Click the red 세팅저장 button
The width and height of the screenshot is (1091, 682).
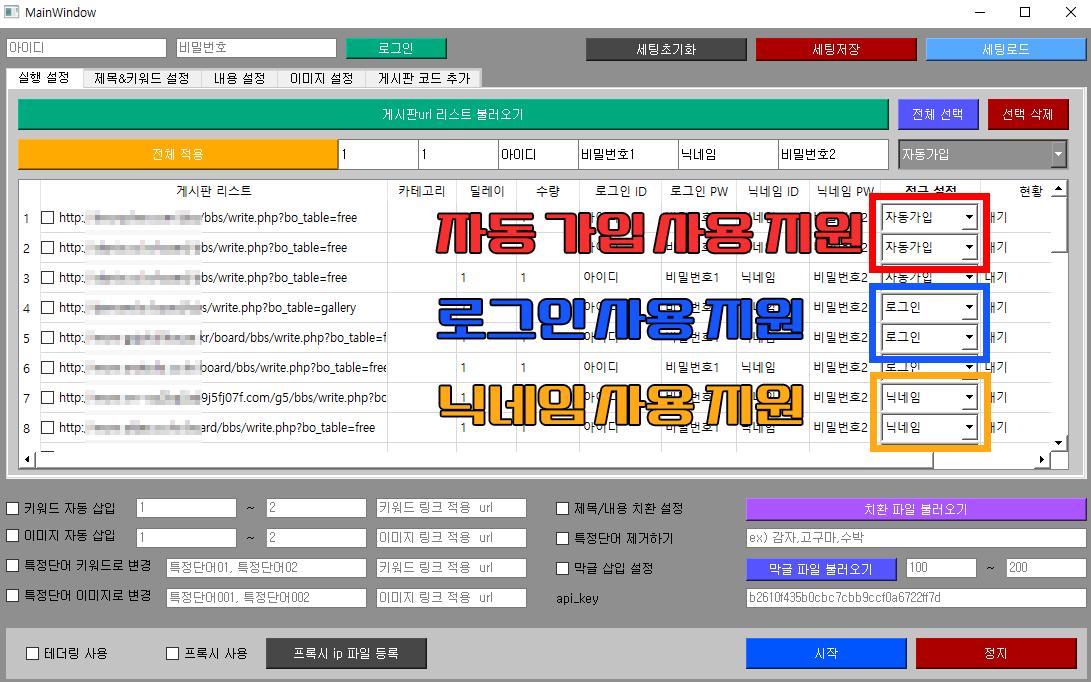coord(835,49)
